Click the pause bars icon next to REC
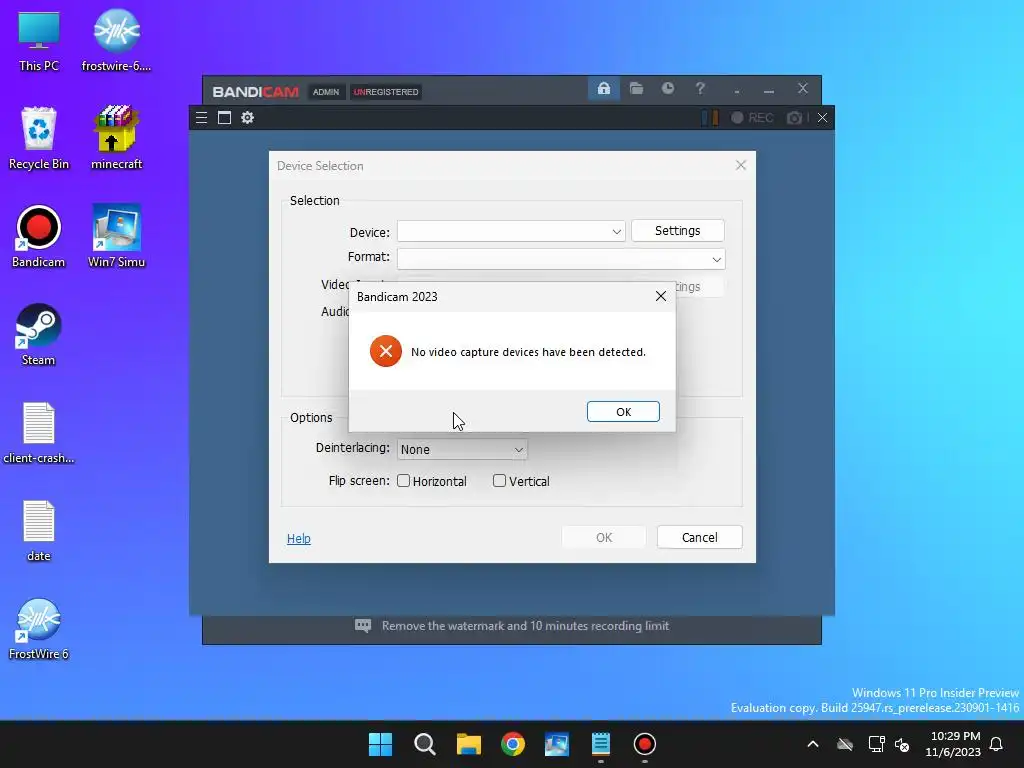The width and height of the screenshot is (1024, 768). [x=710, y=118]
